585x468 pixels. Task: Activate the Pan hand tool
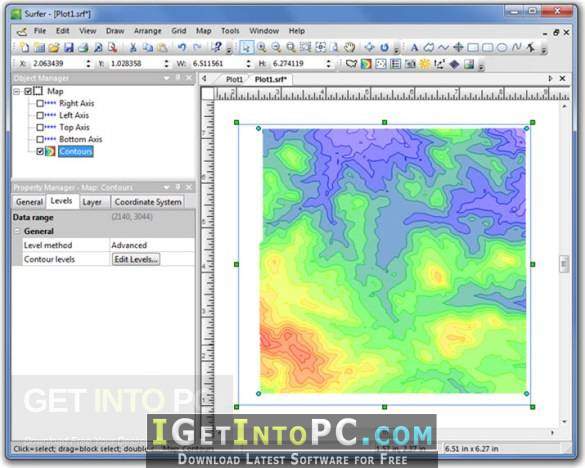coord(350,47)
